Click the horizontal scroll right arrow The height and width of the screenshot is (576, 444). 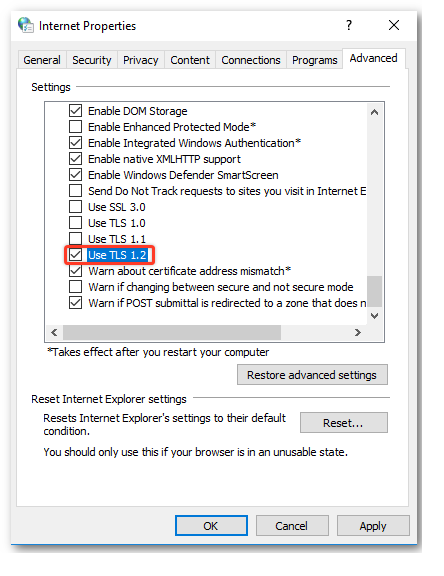358,332
